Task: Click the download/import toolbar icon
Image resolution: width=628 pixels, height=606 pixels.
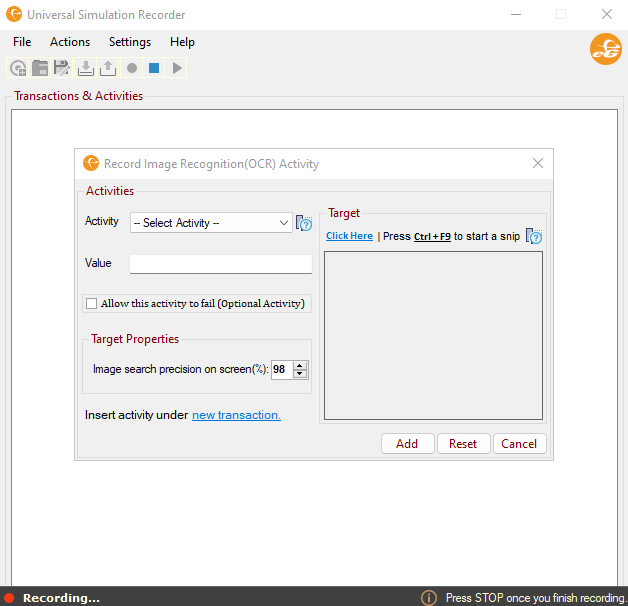Action: pos(86,68)
